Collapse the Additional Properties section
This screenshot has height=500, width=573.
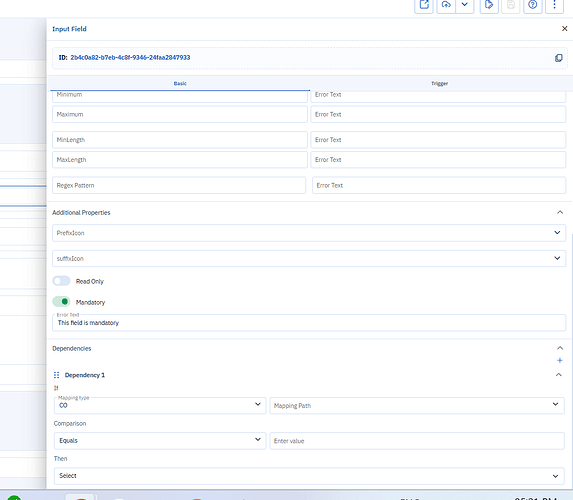[x=559, y=212]
